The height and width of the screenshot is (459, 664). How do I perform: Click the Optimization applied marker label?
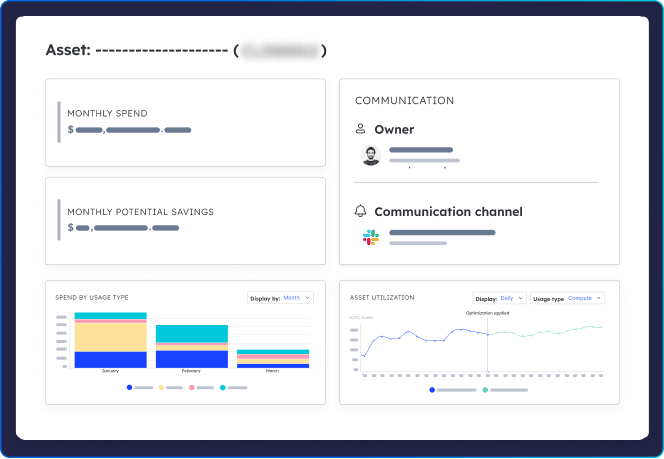pos(487,313)
